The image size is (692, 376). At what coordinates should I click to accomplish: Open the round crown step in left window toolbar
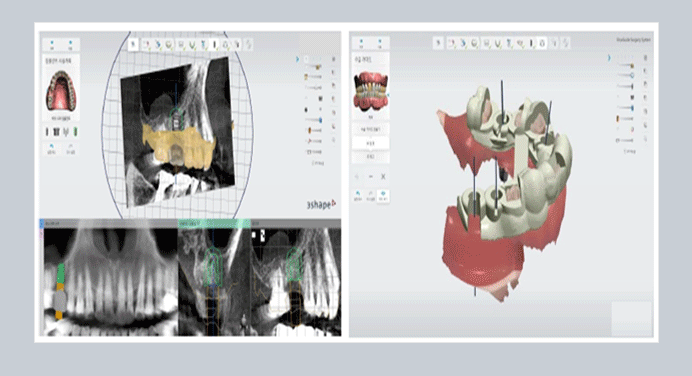click(169, 44)
